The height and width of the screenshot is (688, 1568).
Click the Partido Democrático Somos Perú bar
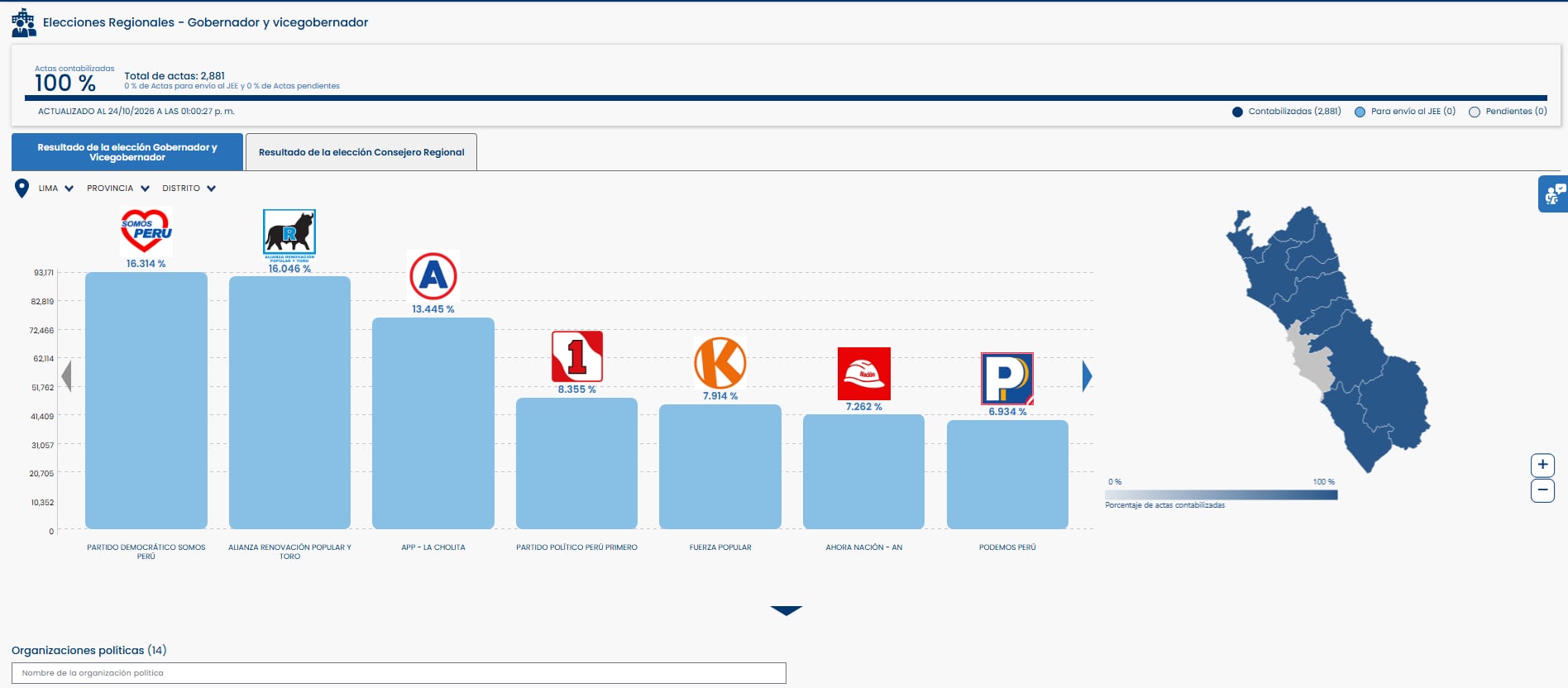(146, 400)
